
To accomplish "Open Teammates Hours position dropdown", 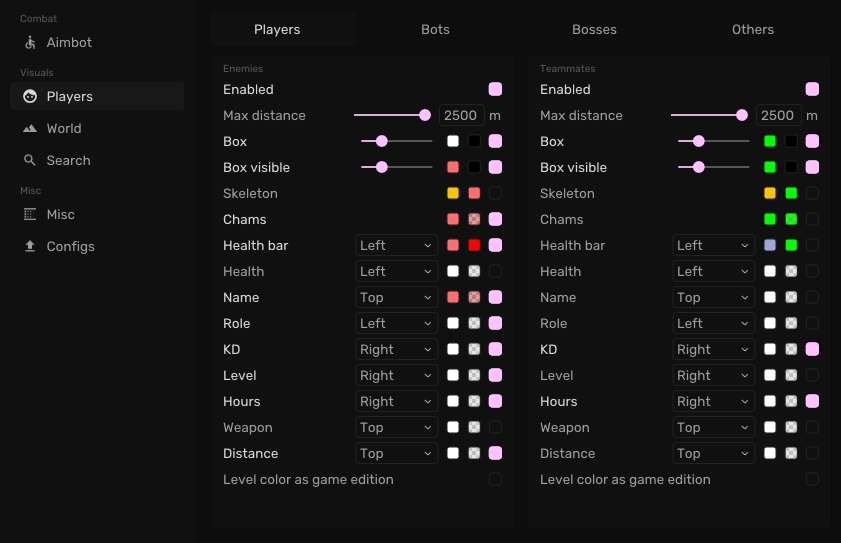I will coord(713,401).
